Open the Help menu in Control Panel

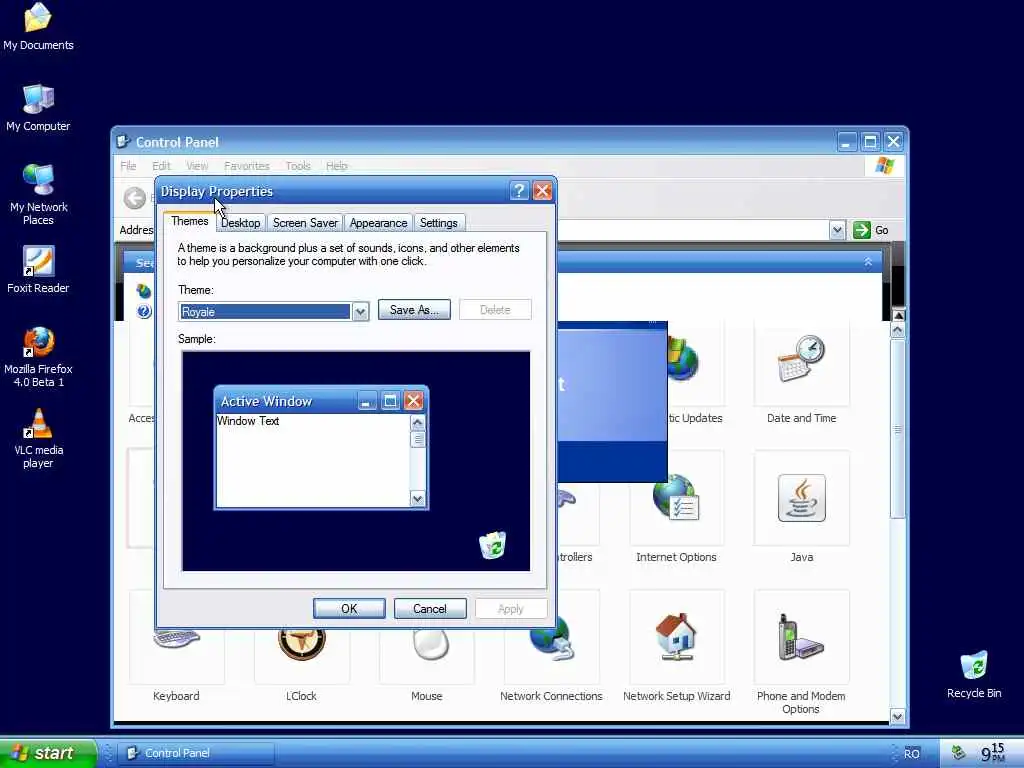(336, 166)
